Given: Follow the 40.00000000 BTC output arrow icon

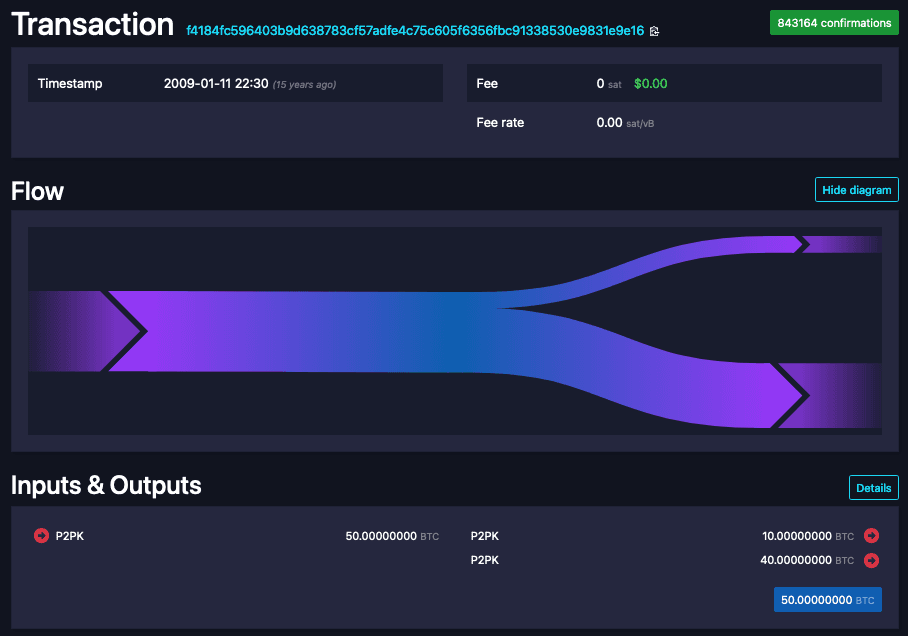Looking at the screenshot, I should [x=872, y=560].
